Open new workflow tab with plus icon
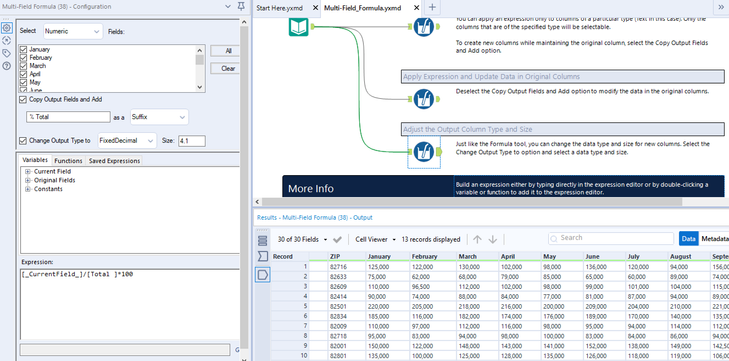729x361 pixels. click(x=432, y=7)
